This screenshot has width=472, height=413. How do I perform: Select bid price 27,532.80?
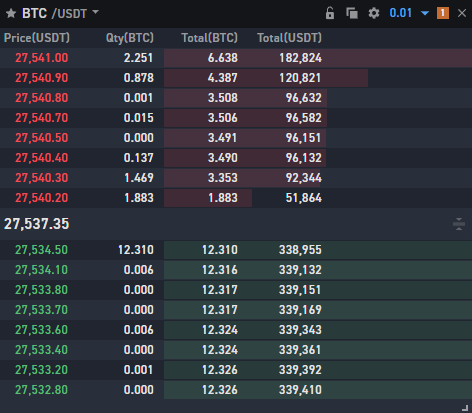point(42,390)
